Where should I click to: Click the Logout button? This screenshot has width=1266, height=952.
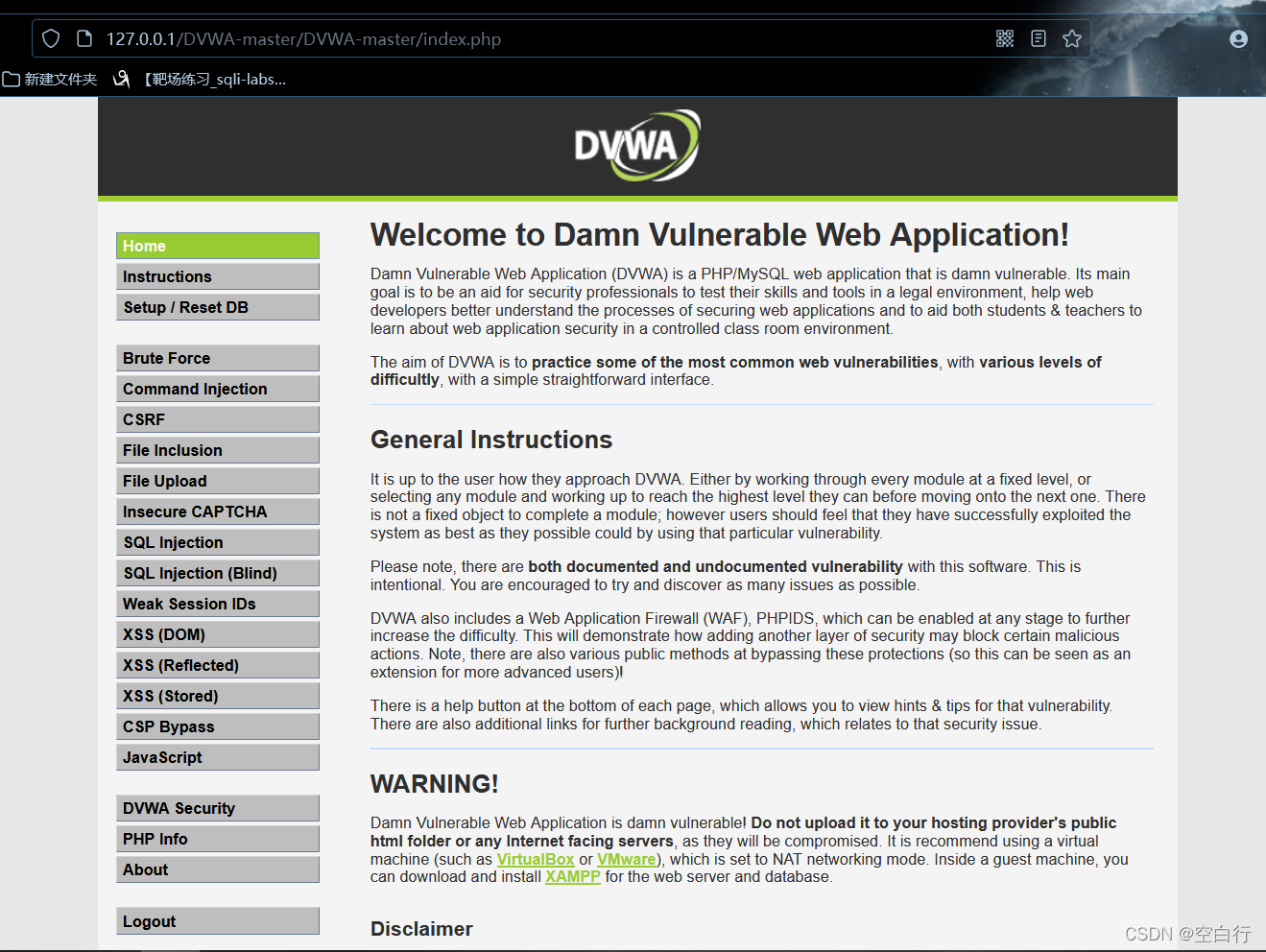218,921
